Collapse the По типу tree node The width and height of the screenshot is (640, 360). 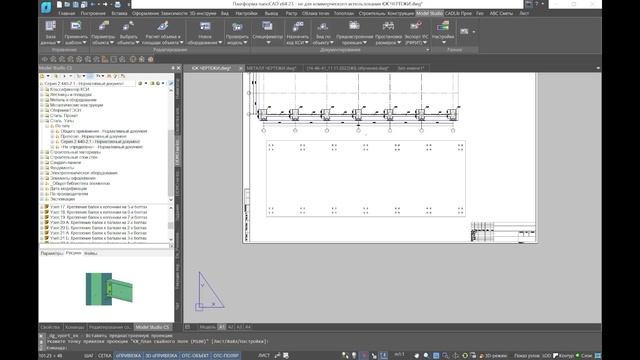[x=47, y=126]
